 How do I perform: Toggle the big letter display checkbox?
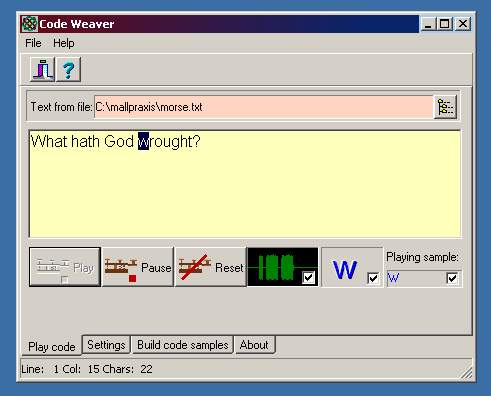(x=373, y=278)
